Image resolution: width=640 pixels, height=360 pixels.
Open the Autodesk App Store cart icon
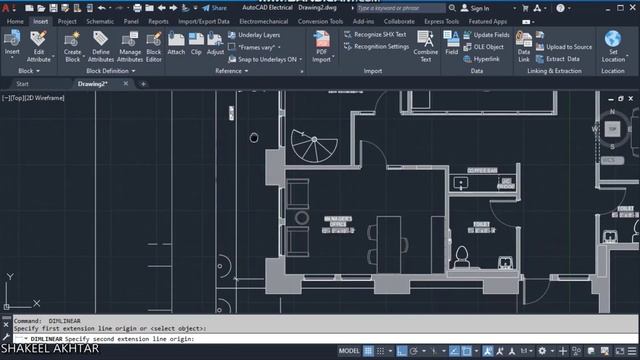[525, 8]
